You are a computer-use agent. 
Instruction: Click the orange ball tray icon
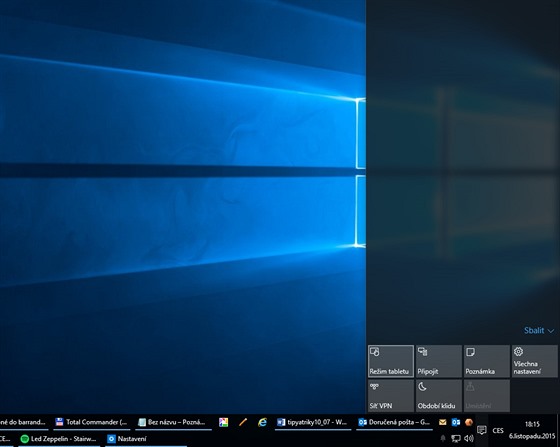pos(469,422)
